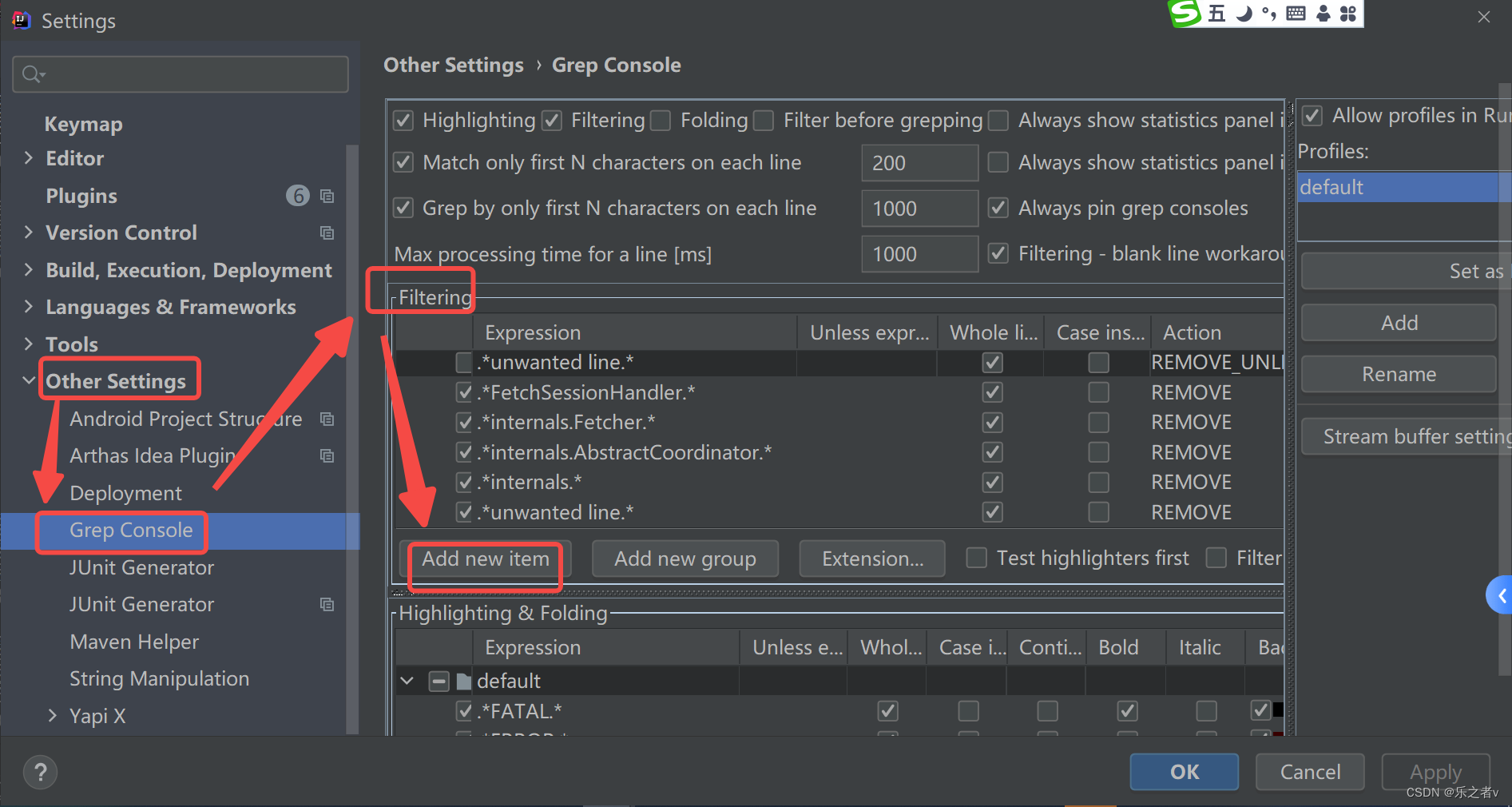This screenshot has height=807, width=1512.
Task: Click the Rename profile button
Action: pos(1399,374)
